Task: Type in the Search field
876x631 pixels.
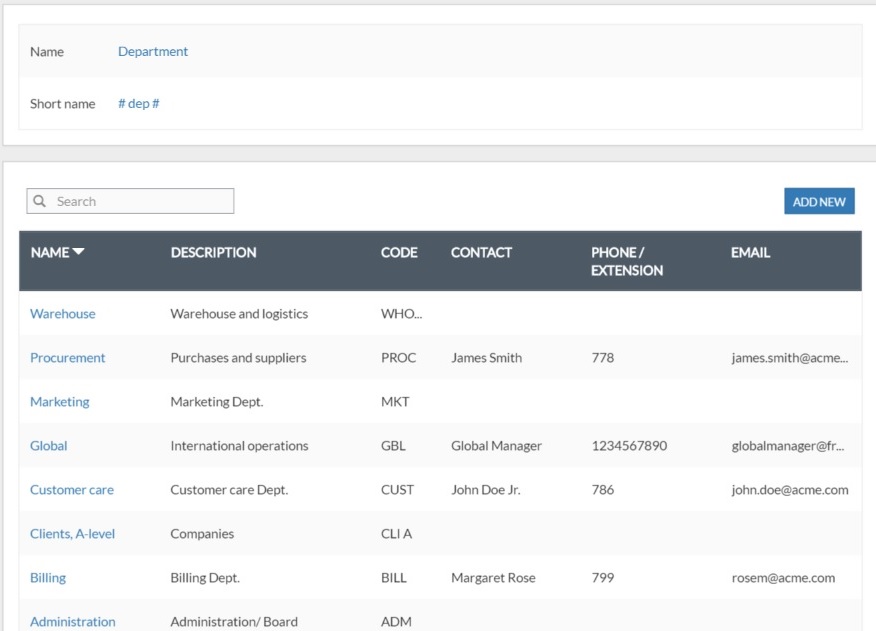Action: click(x=140, y=201)
